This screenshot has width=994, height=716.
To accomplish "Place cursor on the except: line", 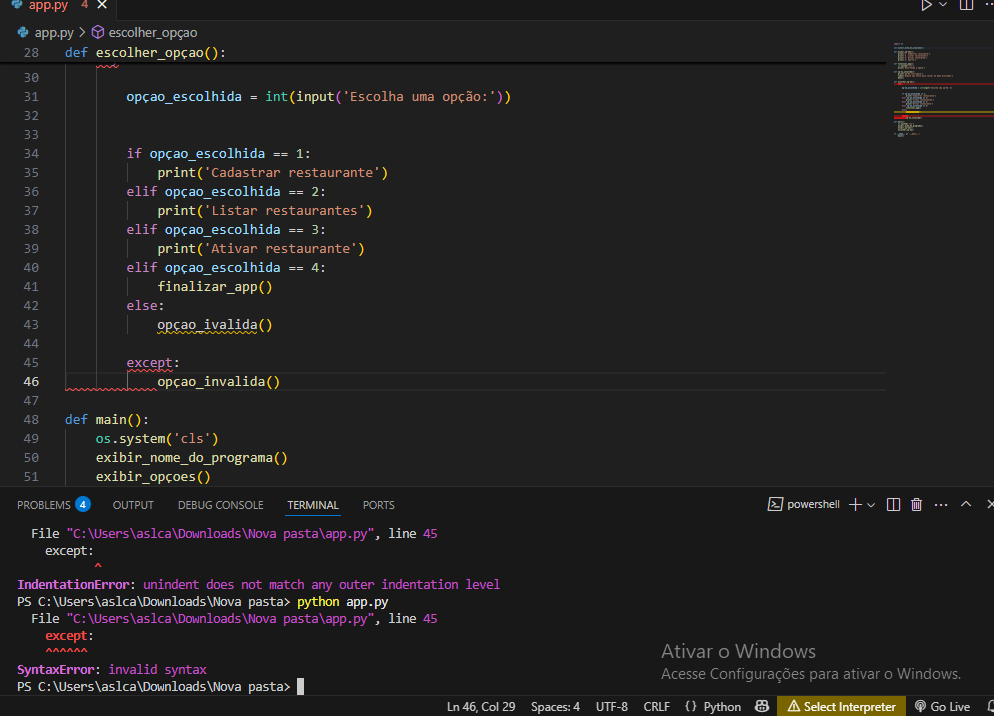I will click(x=153, y=363).
